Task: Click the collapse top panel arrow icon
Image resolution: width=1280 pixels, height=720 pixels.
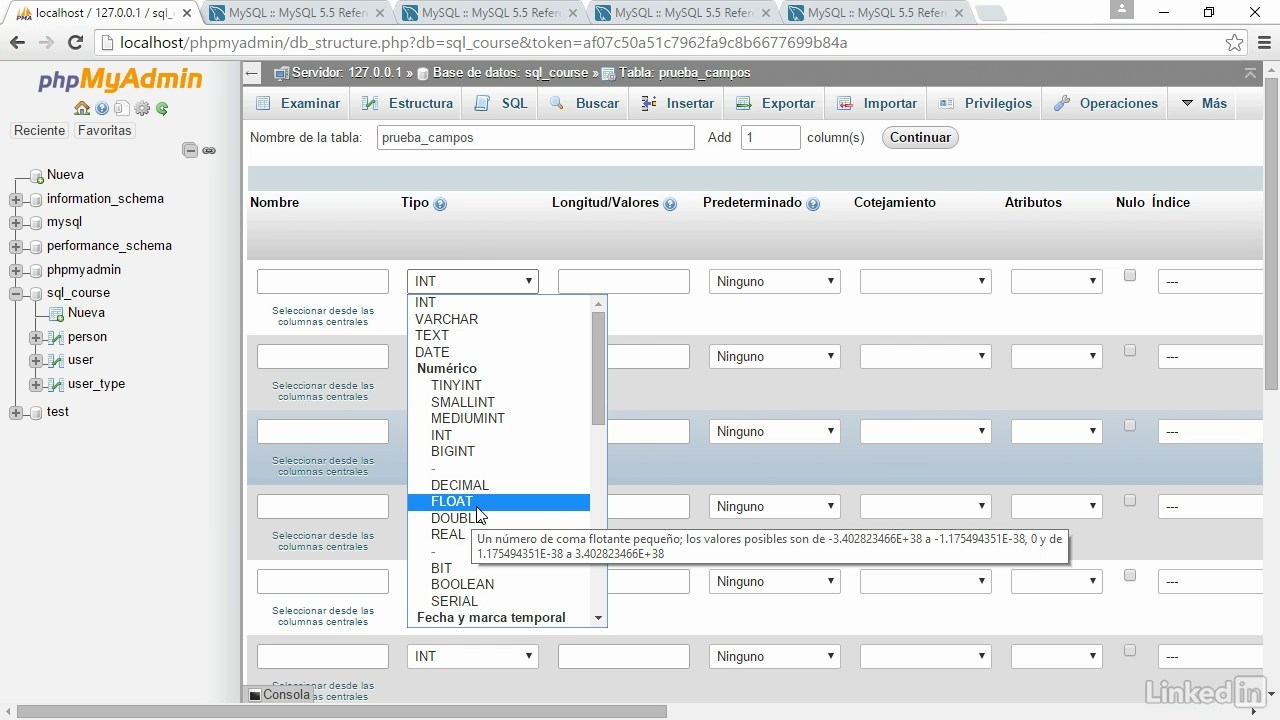Action: point(1250,73)
